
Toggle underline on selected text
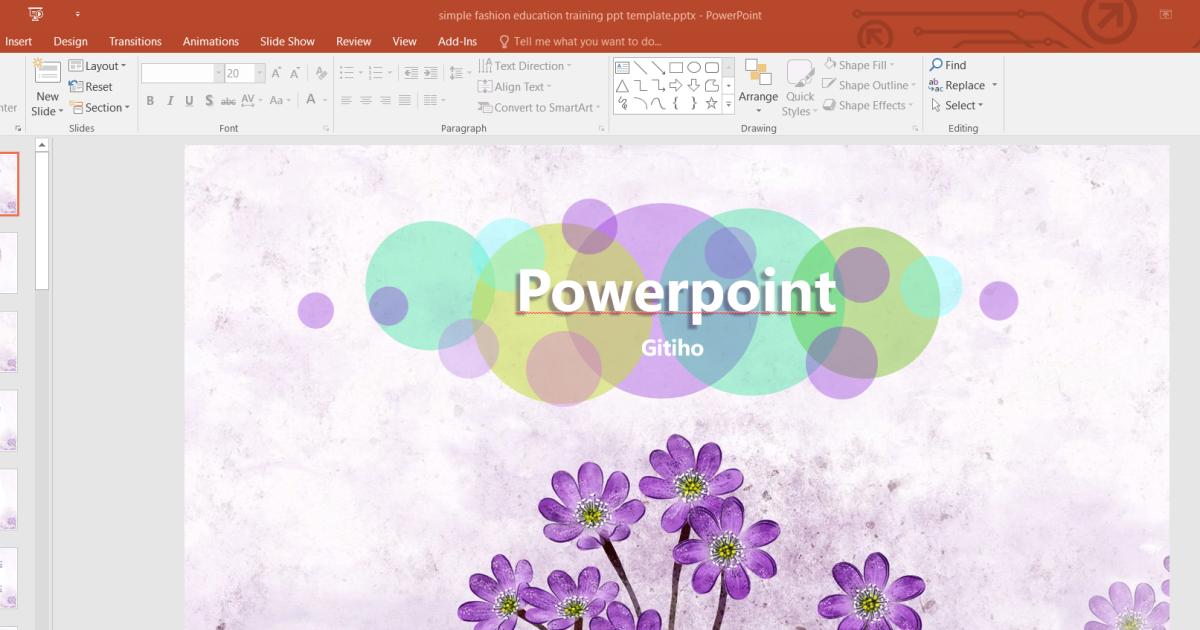pyautogui.click(x=188, y=100)
